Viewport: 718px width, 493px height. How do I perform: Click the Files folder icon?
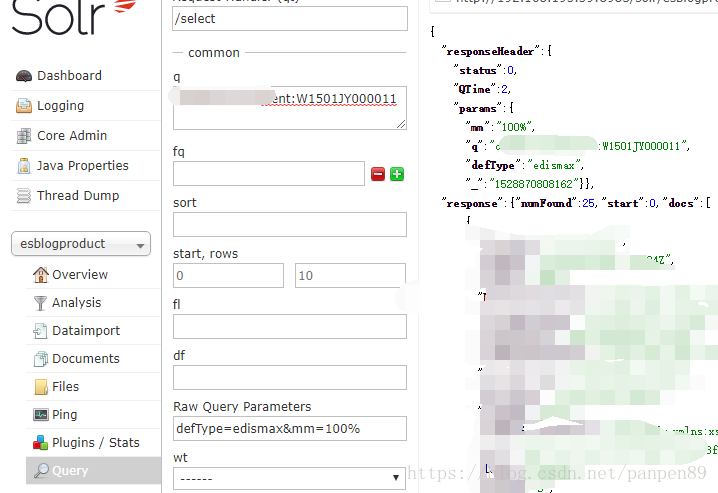41,387
